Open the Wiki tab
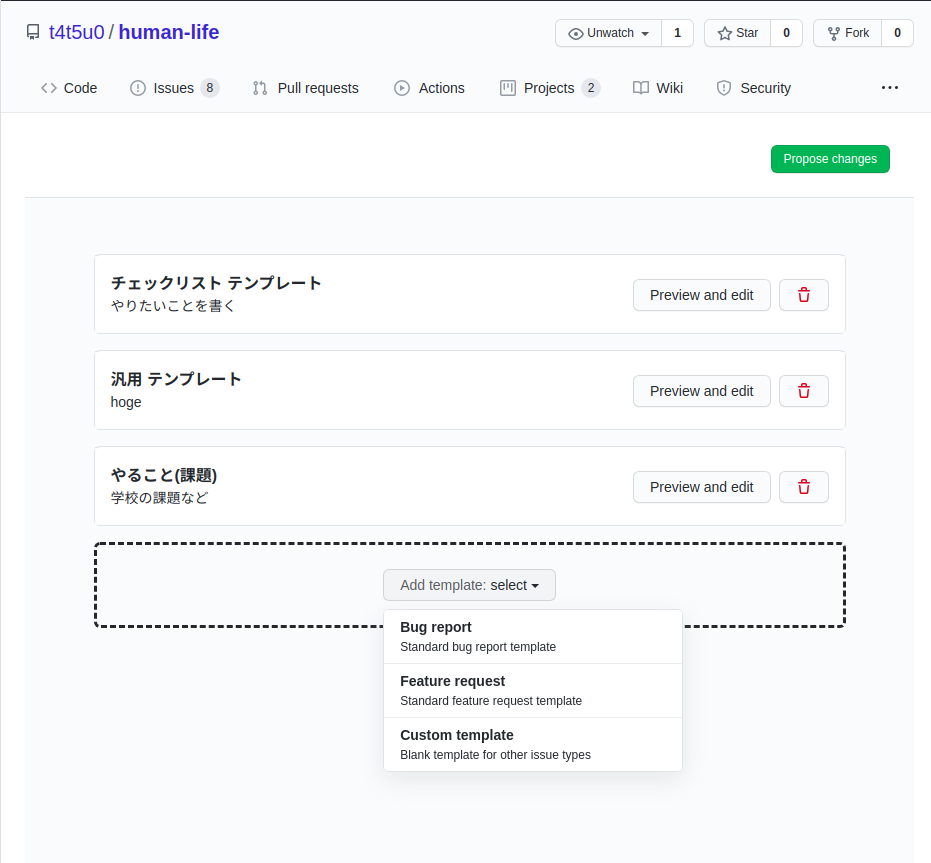The image size is (931, 863). tap(658, 88)
